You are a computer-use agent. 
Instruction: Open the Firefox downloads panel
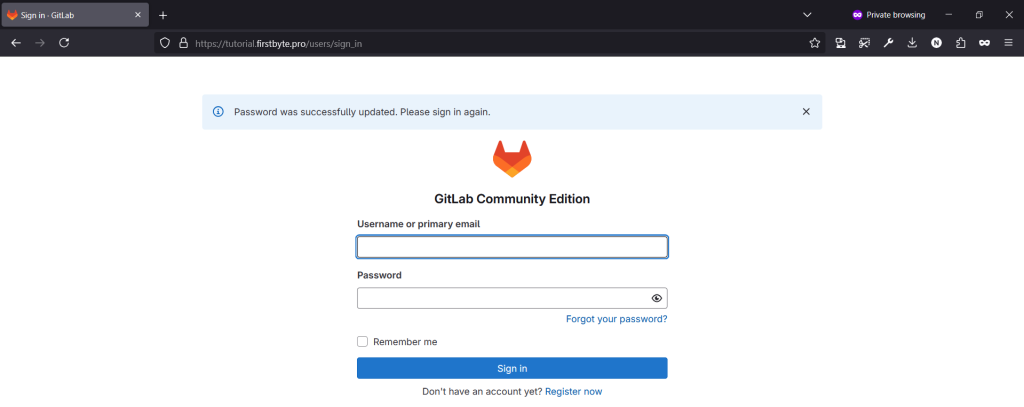[x=912, y=43]
